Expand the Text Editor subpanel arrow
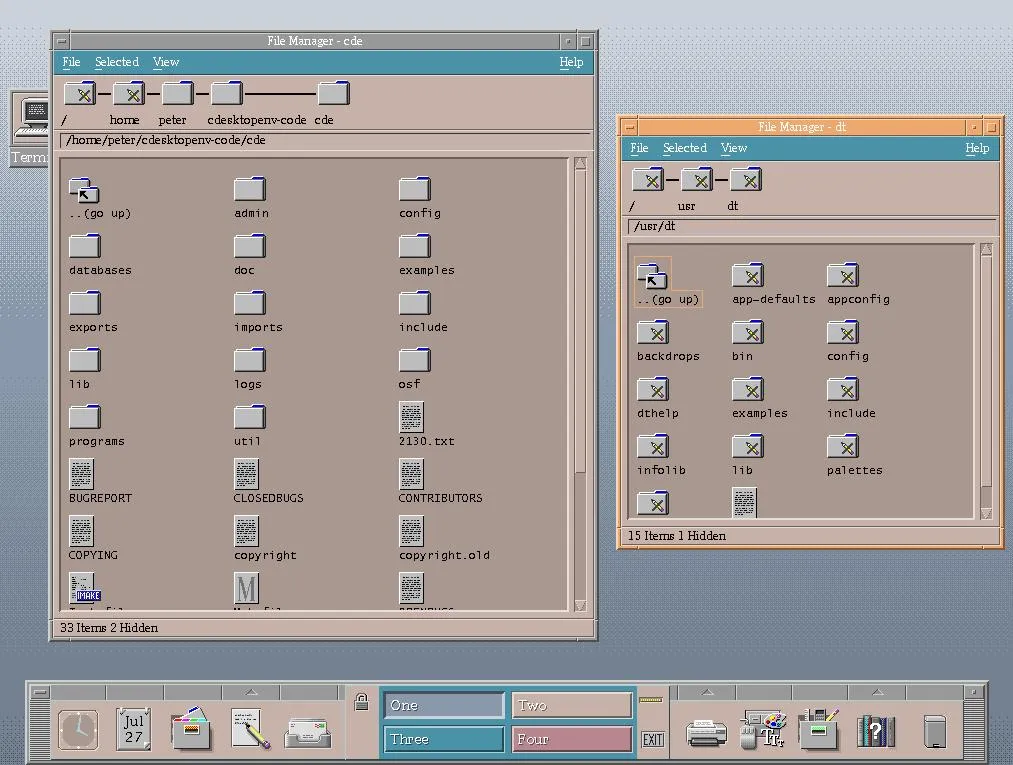1013x765 pixels. click(250, 691)
